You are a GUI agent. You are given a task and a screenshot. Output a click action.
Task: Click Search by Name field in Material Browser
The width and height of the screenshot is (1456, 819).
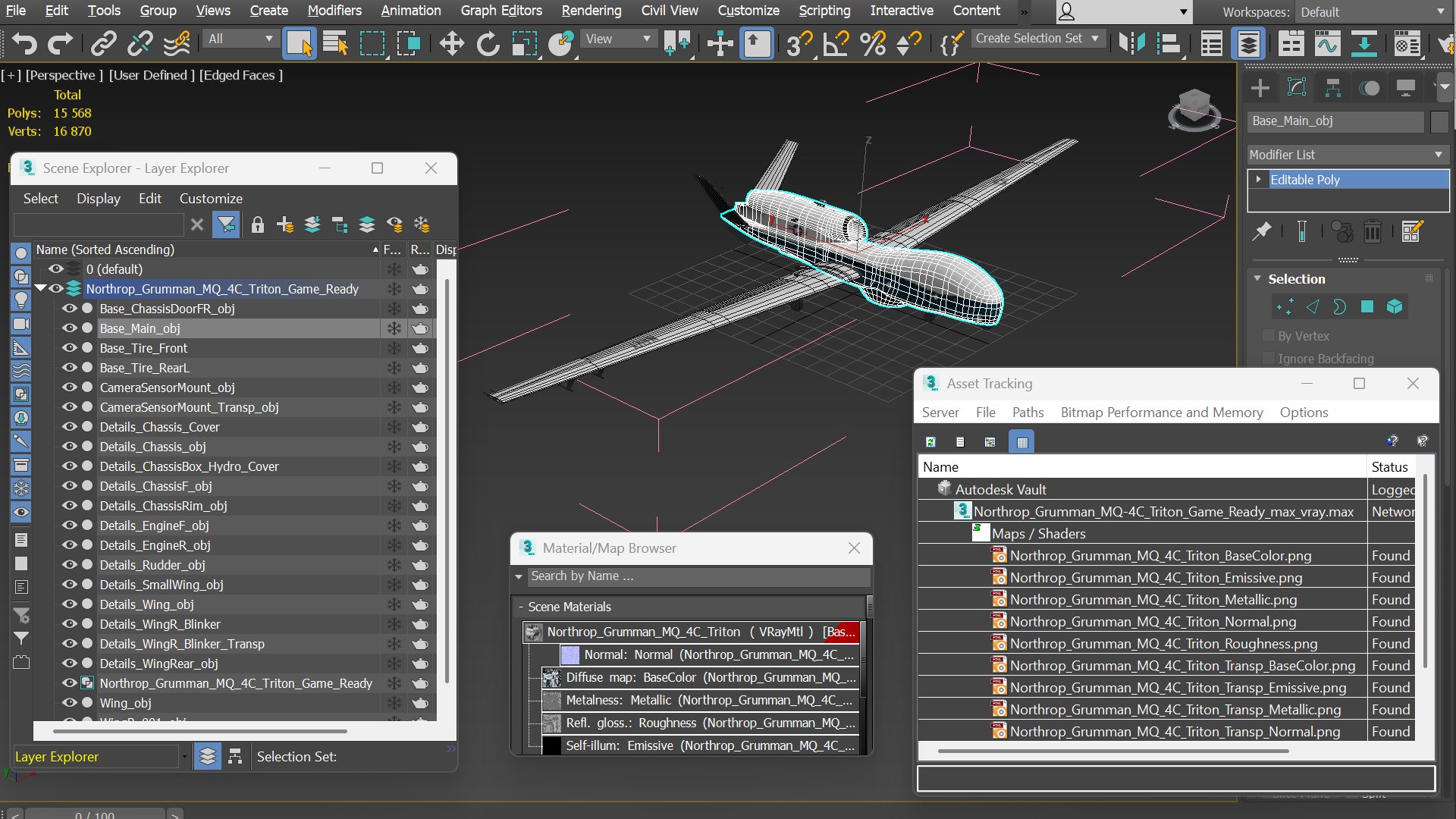(x=698, y=576)
